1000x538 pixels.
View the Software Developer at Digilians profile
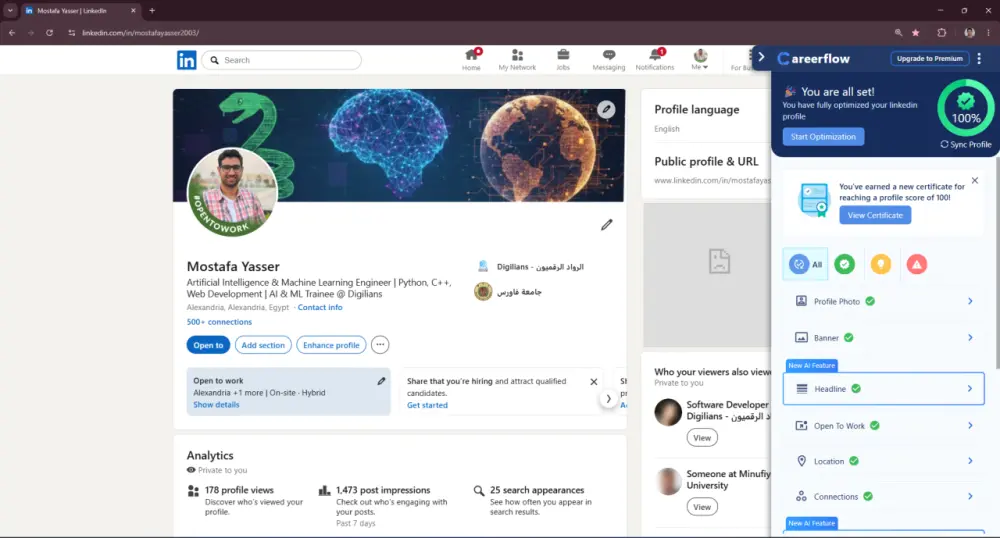click(x=702, y=438)
